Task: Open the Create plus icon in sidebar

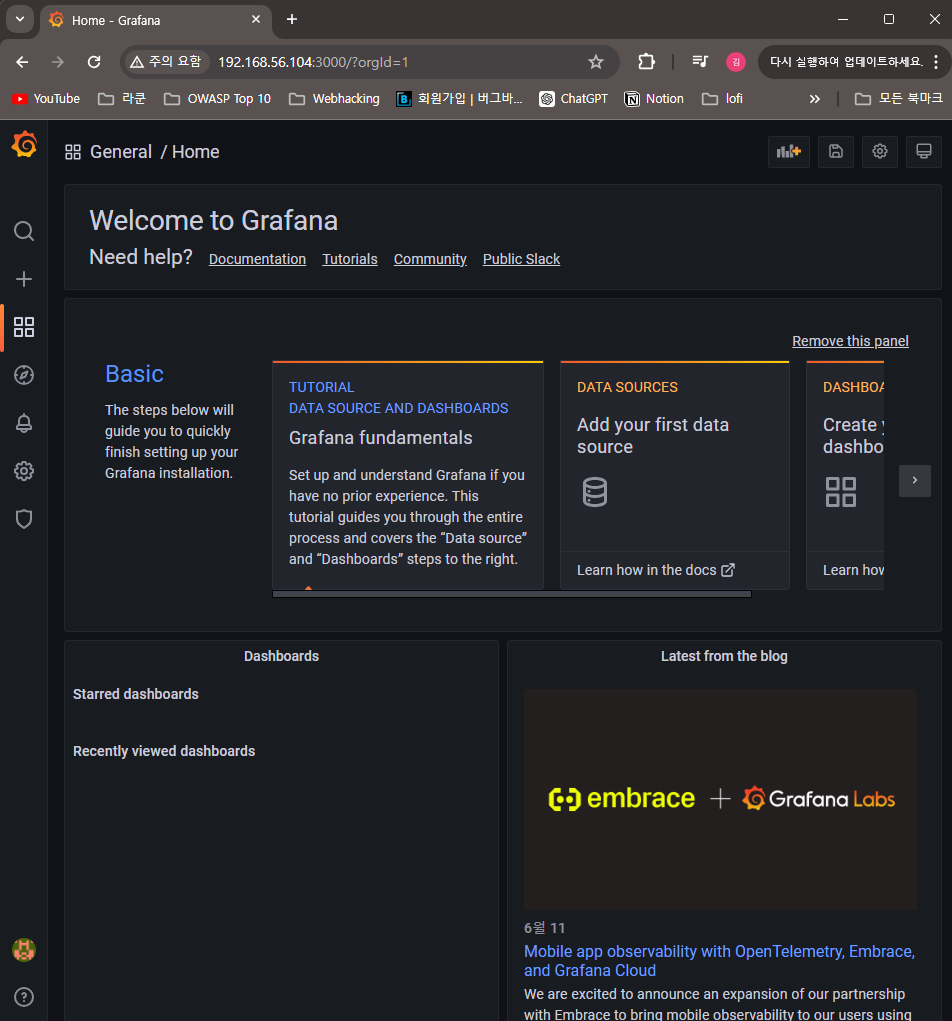Action: pos(24,279)
